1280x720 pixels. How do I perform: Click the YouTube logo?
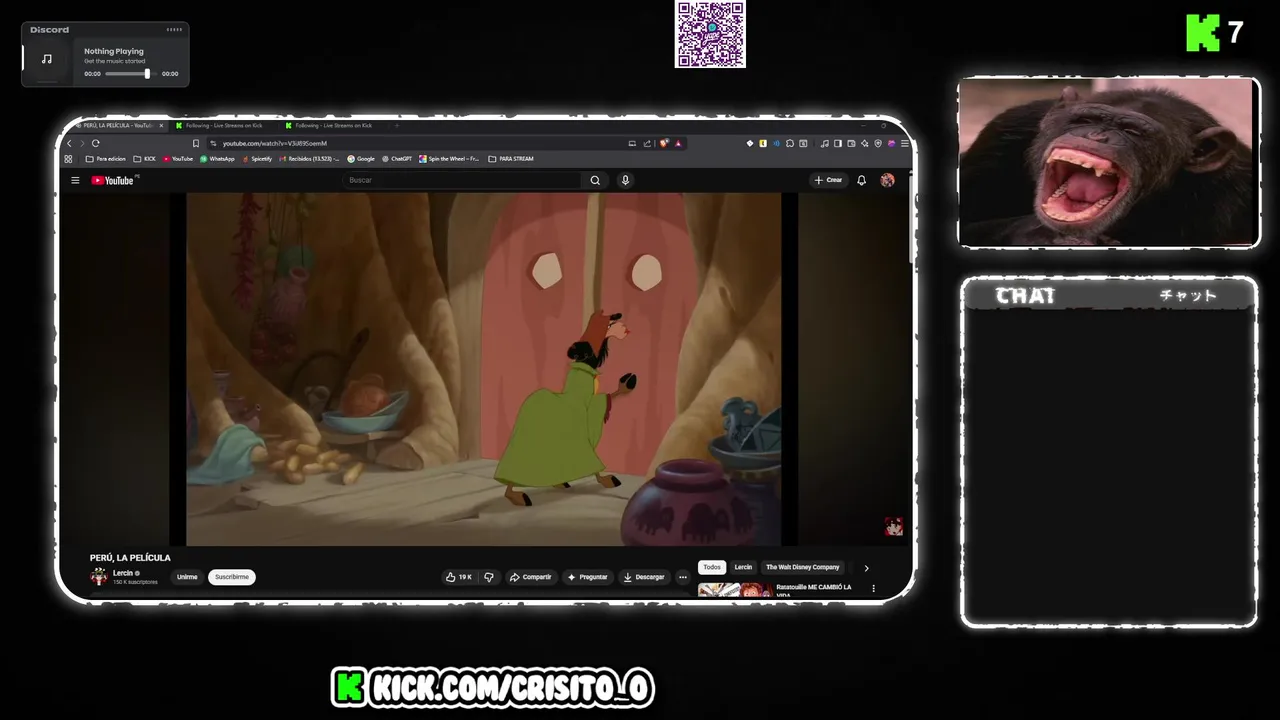tap(113, 180)
